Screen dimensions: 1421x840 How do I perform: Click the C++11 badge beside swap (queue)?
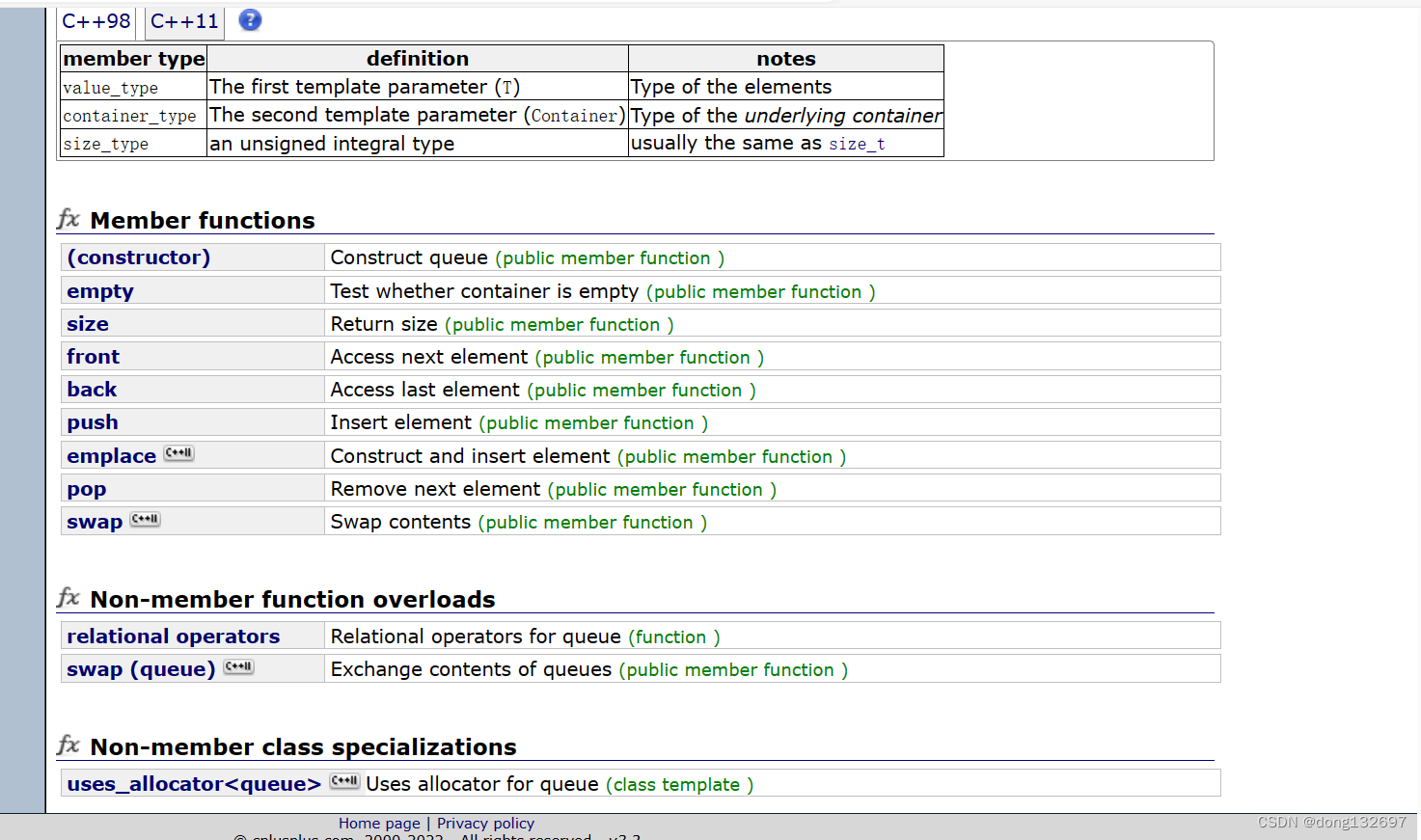pos(238,666)
